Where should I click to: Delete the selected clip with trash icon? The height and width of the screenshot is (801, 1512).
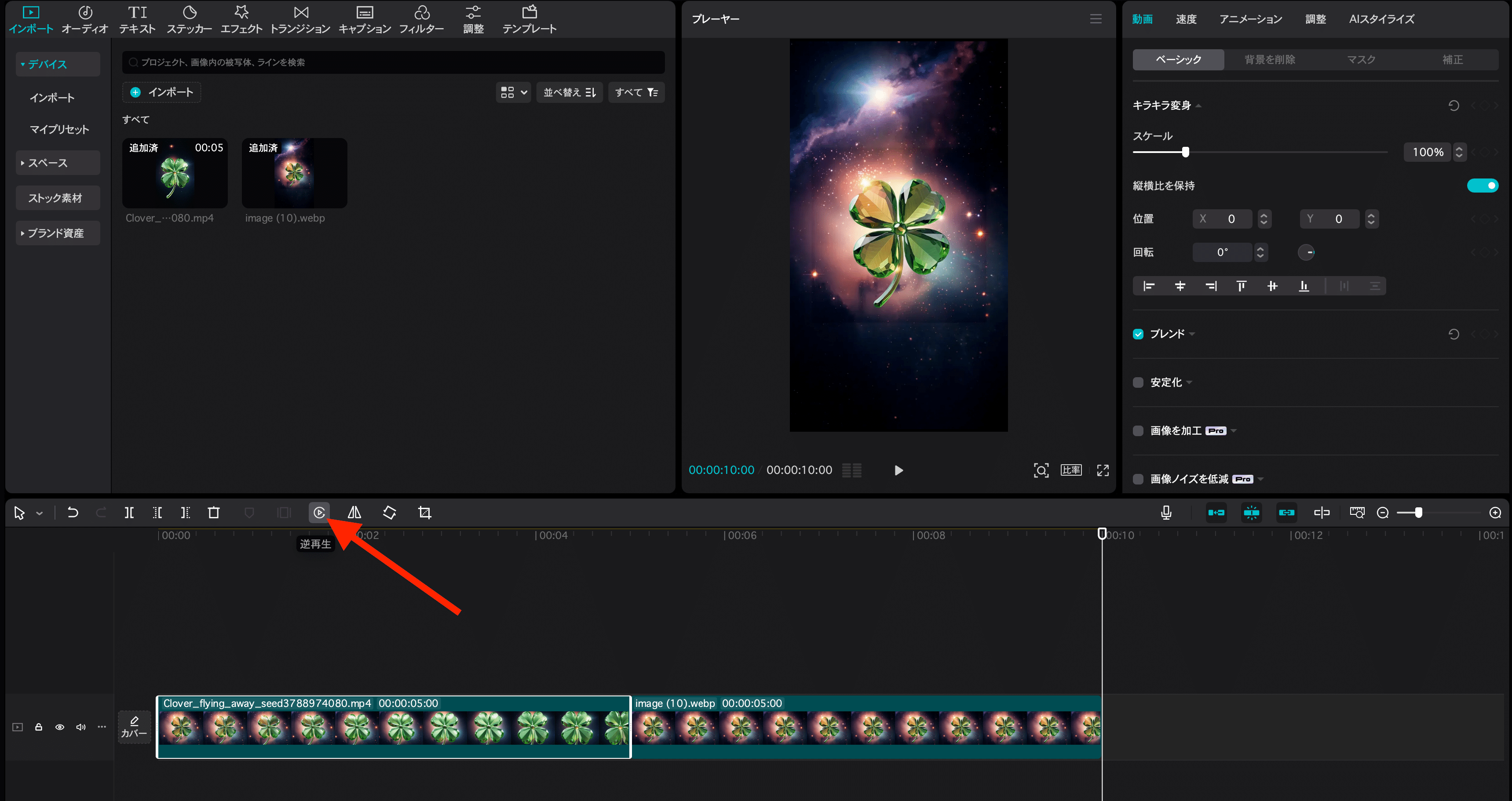(214, 512)
